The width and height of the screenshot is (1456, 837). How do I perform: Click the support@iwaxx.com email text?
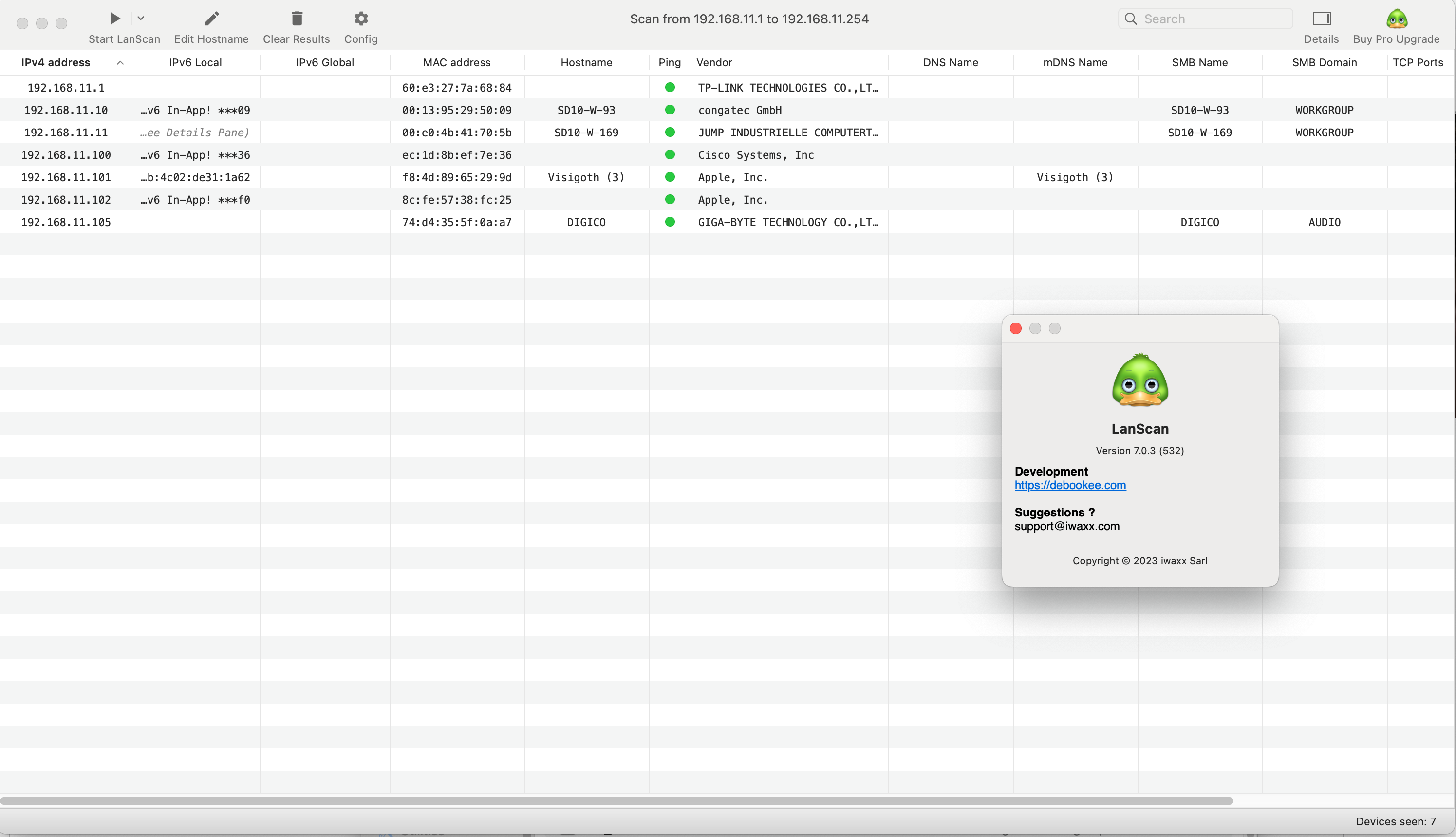tap(1067, 526)
